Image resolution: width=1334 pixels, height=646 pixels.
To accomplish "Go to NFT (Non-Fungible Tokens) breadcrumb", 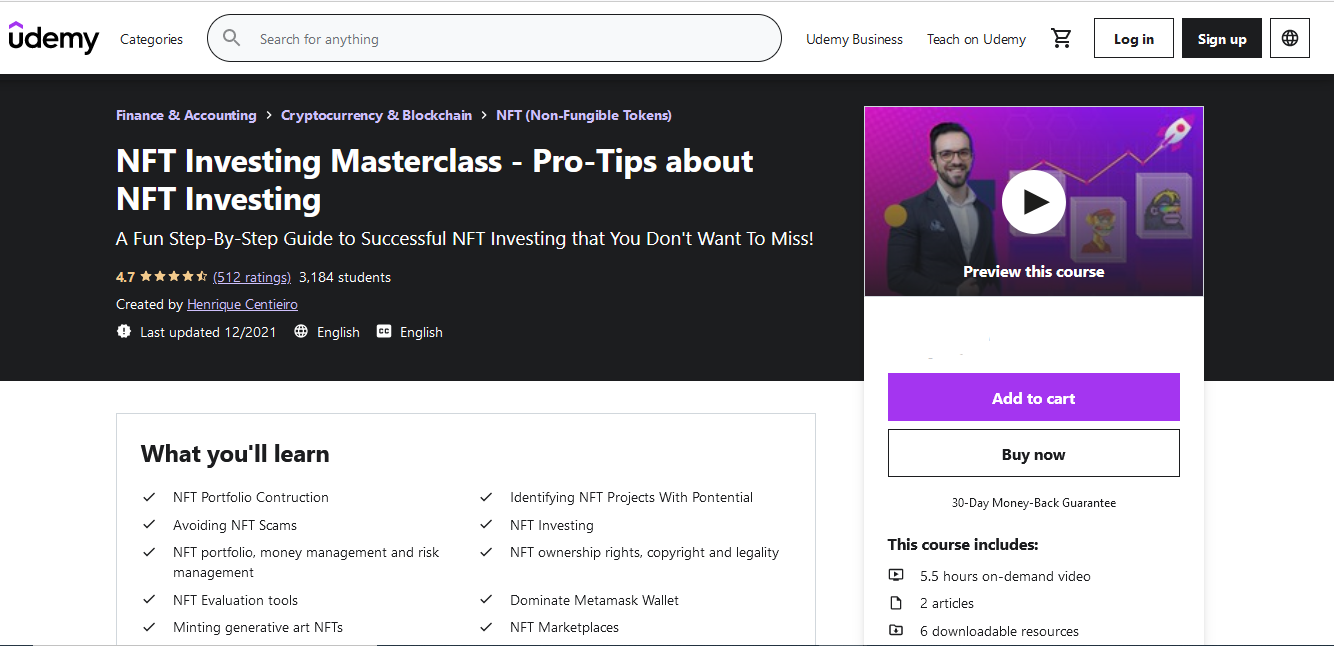I will (584, 115).
